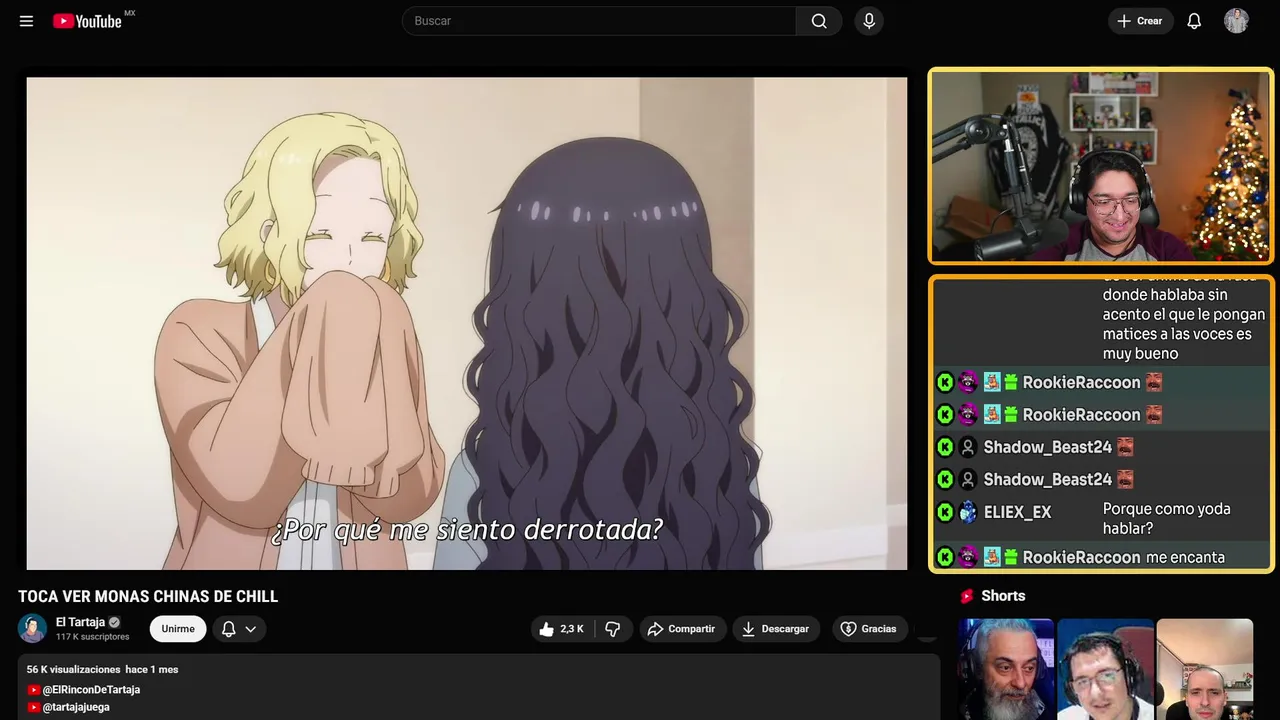This screenshot has height=720, width=1280.
Task: Click the streamer webcam overlay
Action: 1101,166
